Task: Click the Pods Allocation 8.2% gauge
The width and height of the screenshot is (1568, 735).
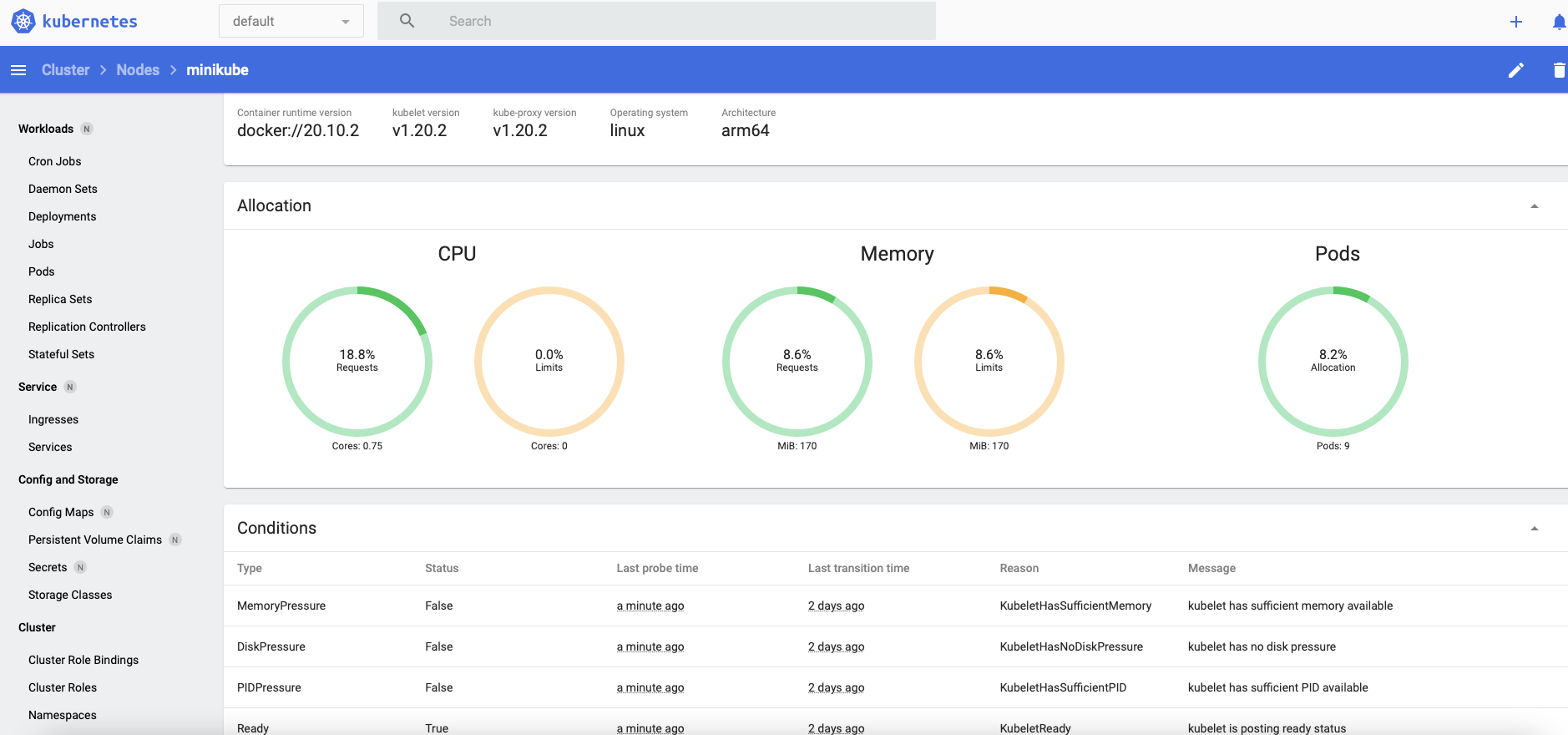Action: point(1333,361)
